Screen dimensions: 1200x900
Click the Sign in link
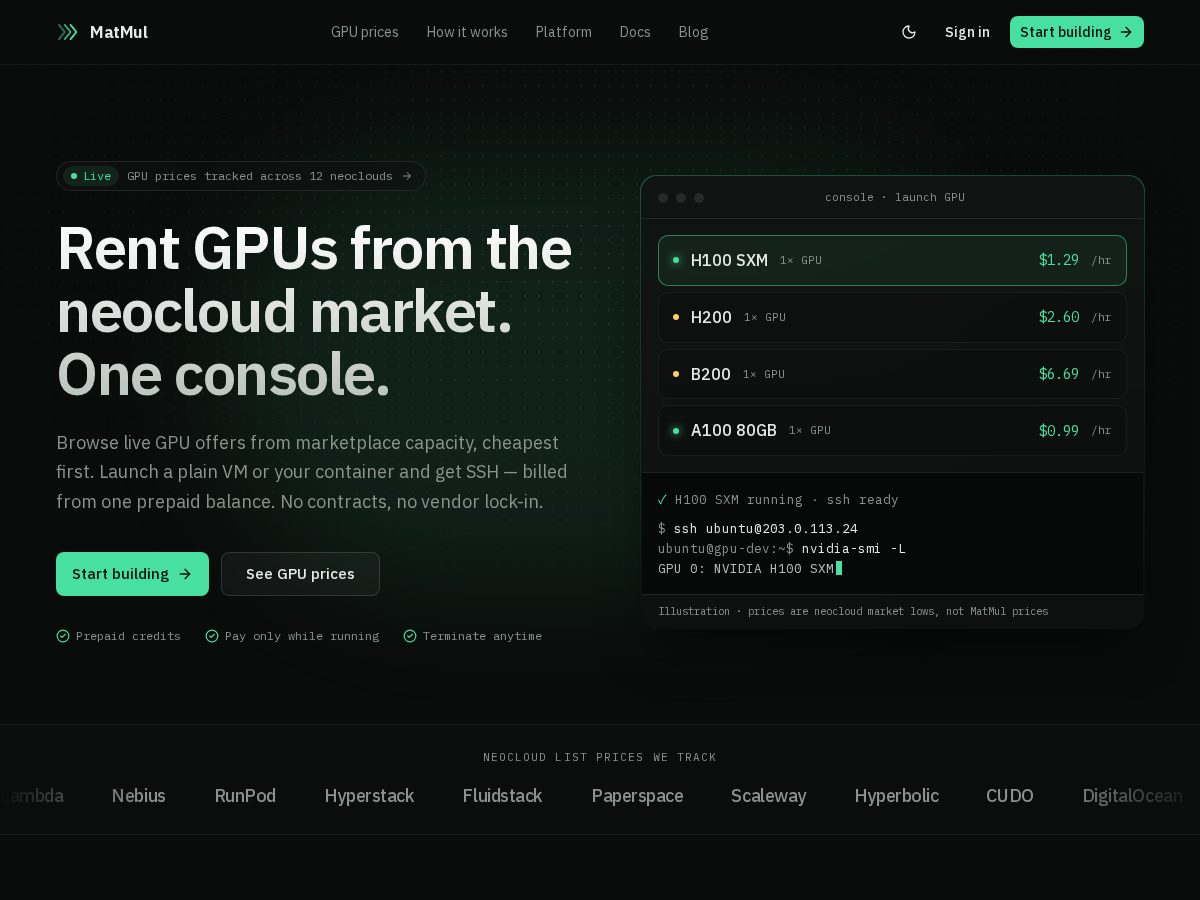(967, 32)
